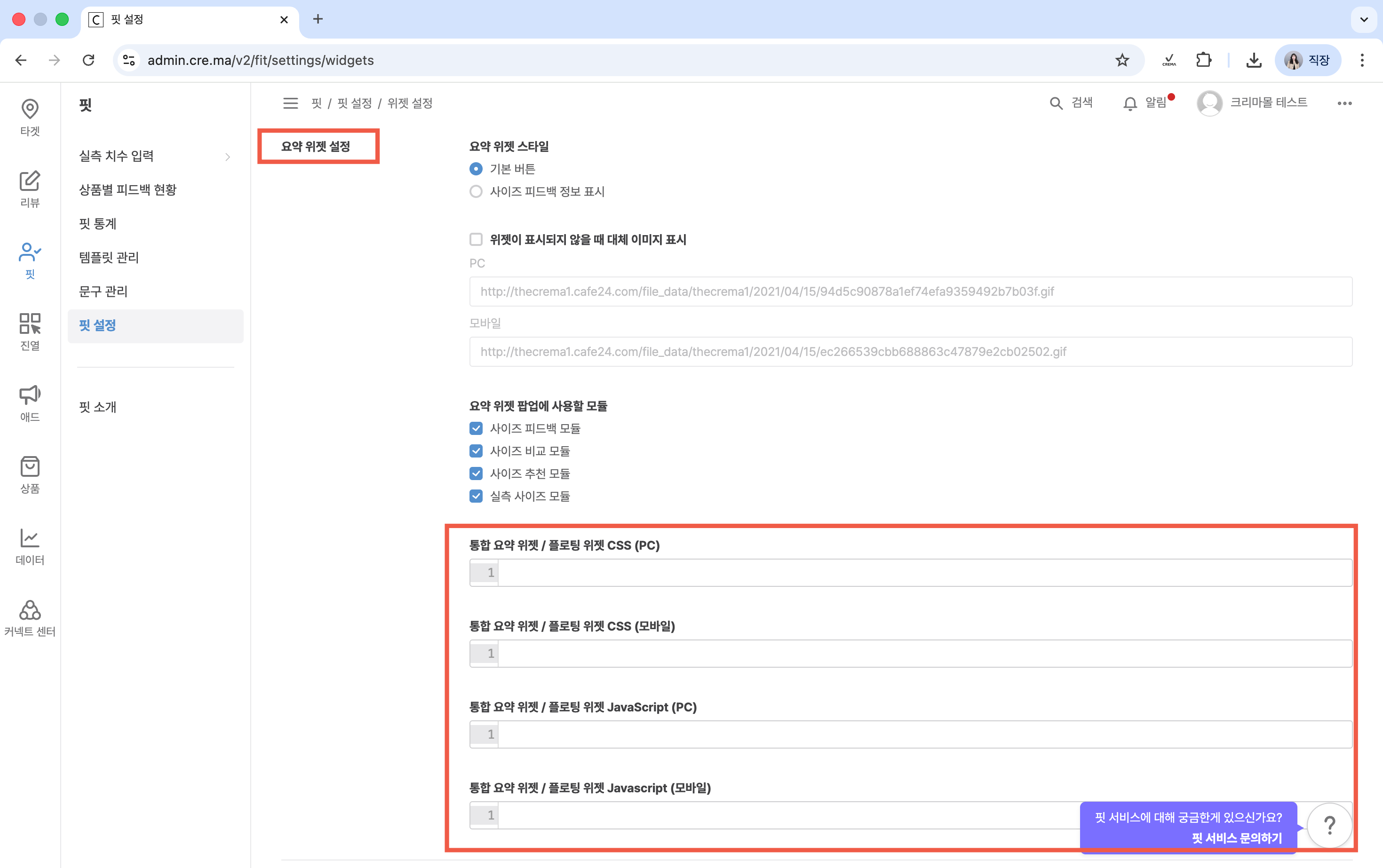Uncheck the 실측 사이즈 모듈 checkbox
This screenshot has width=1383, height=868.
pos(476,496)
